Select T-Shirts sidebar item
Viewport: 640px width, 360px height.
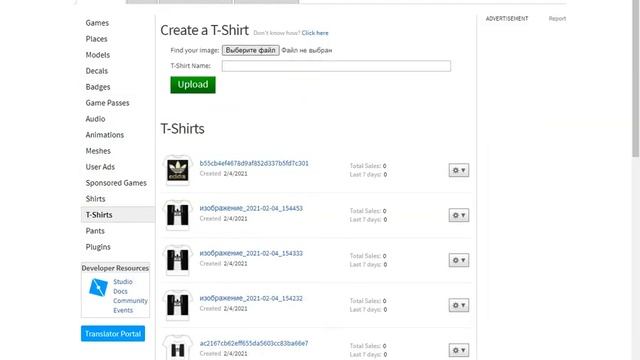(x=118, y=215)
